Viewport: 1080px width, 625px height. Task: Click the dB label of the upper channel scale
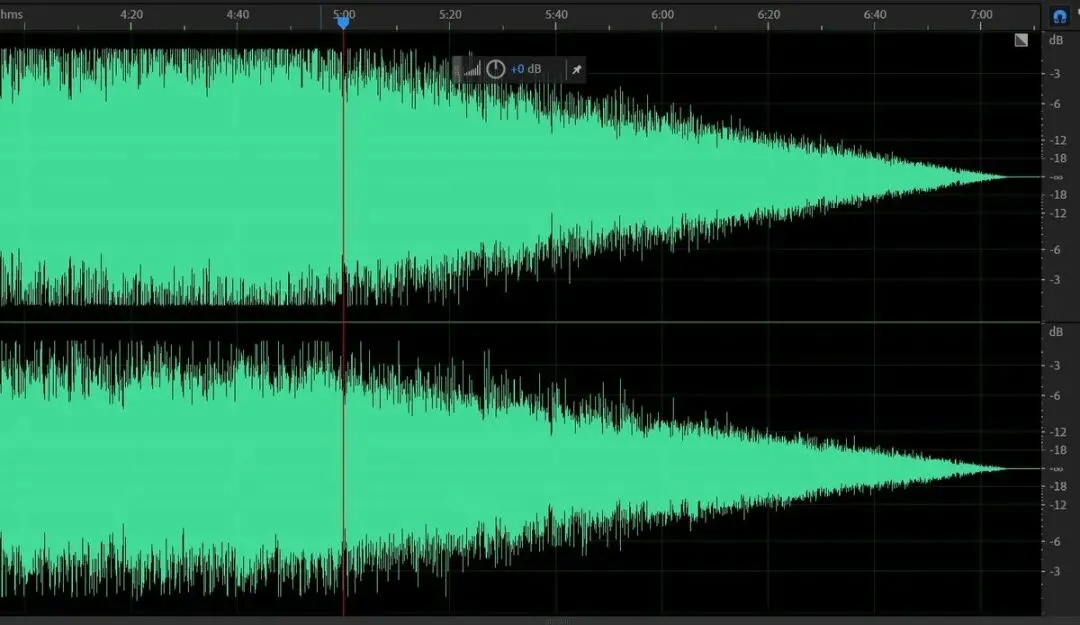tap(1055, 41)
